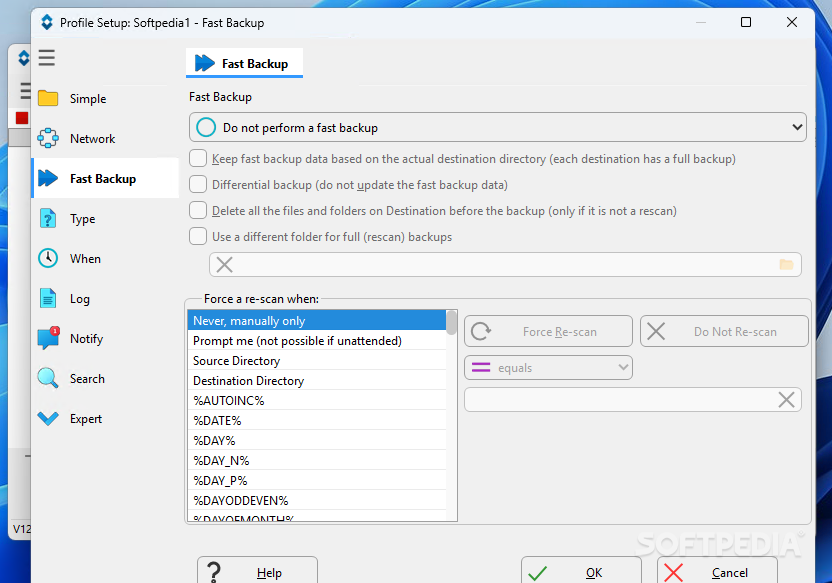Image resolution: width=832 pixels, height=583 pixels.
Task: Click the Type question-mark document icon
Action: pos(48,219)
